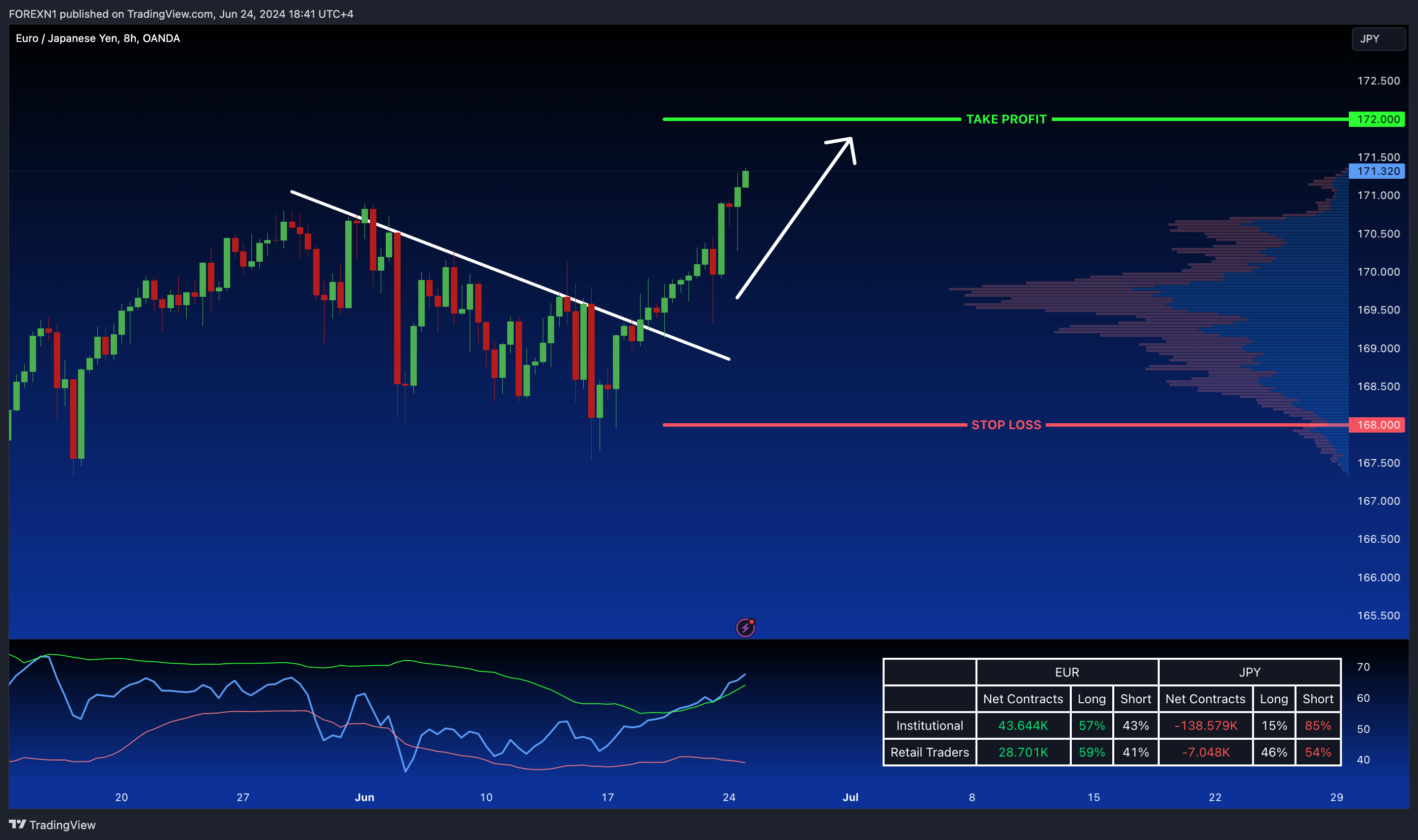1418x840 pixels.
Task: Select the 168.000 stop loss price tag
Action: pos(1377,425)
